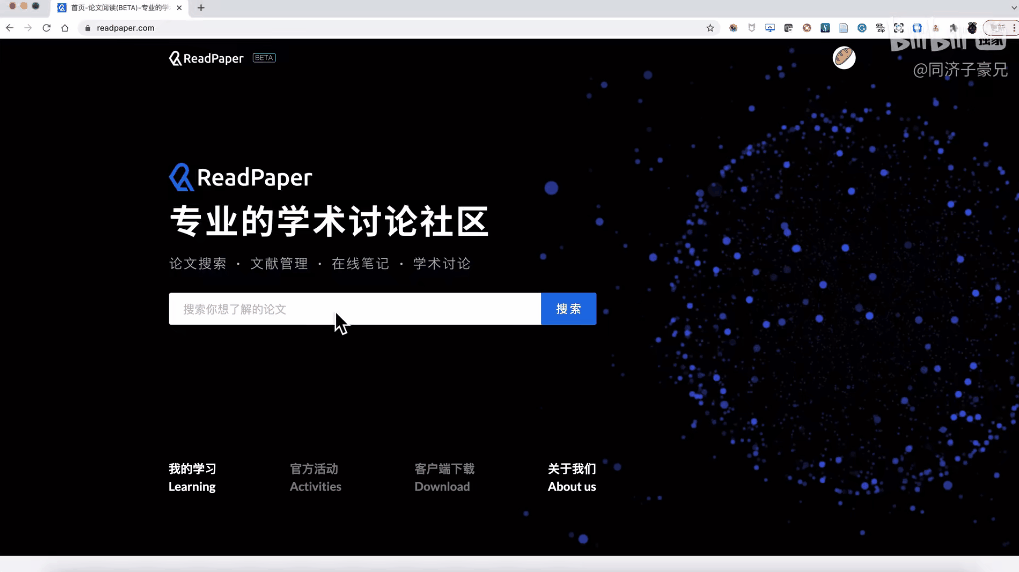Click the monitor-shaped extension icon
This screenshot has width=1019, height=572.
(770, 28)
